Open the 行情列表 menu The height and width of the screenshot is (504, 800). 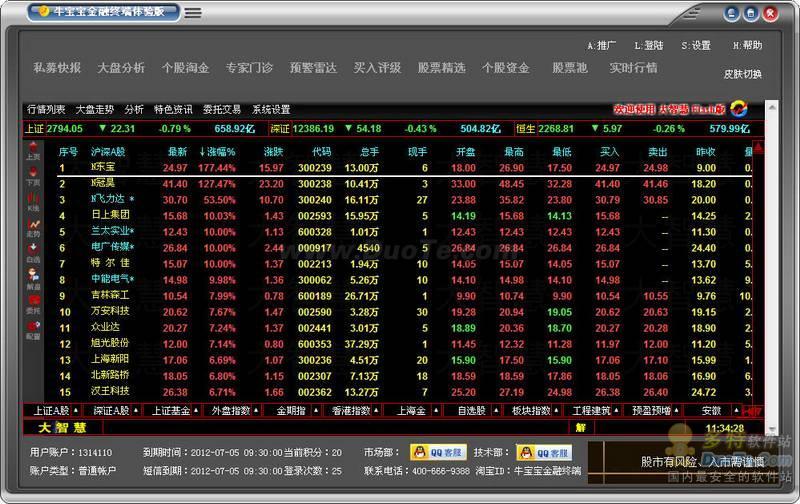click(x=46, y=109)
